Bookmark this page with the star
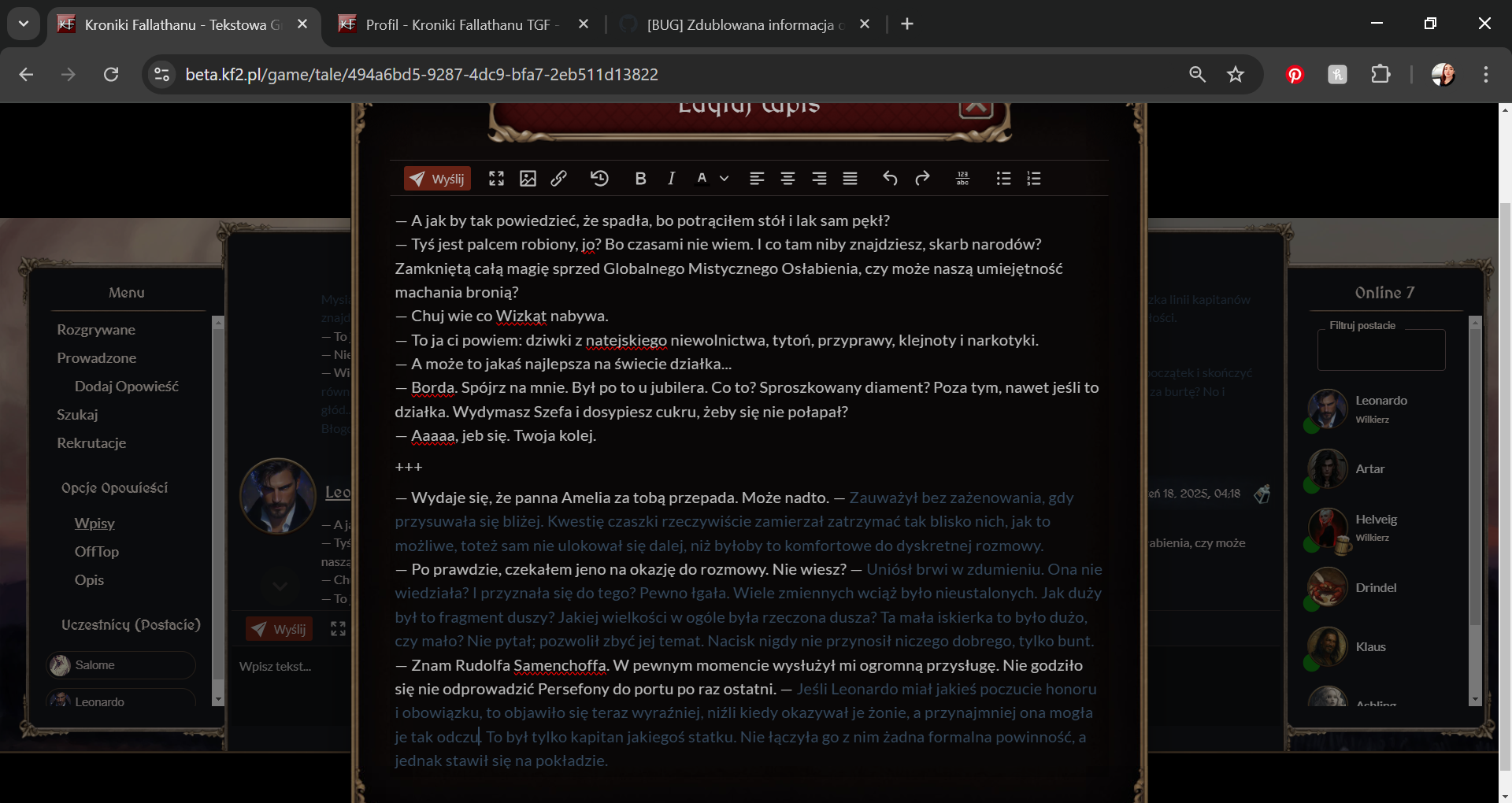The image size is (1512, 803). [x=1236, y=75]
